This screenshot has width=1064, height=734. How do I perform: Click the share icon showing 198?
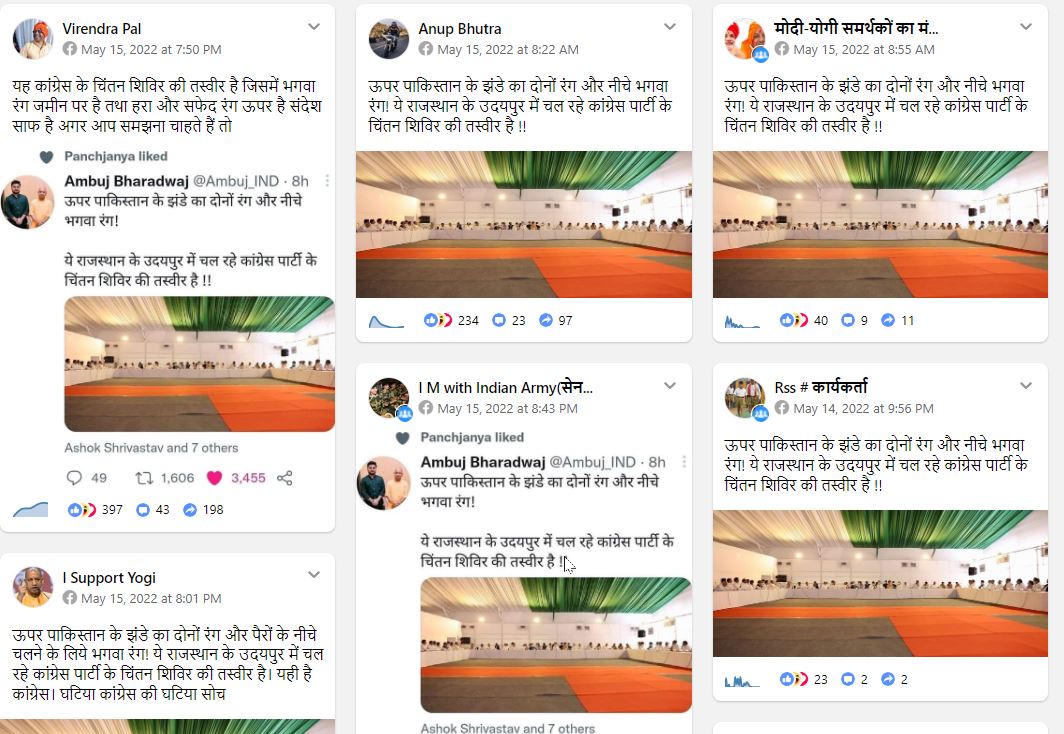(190, 509)
